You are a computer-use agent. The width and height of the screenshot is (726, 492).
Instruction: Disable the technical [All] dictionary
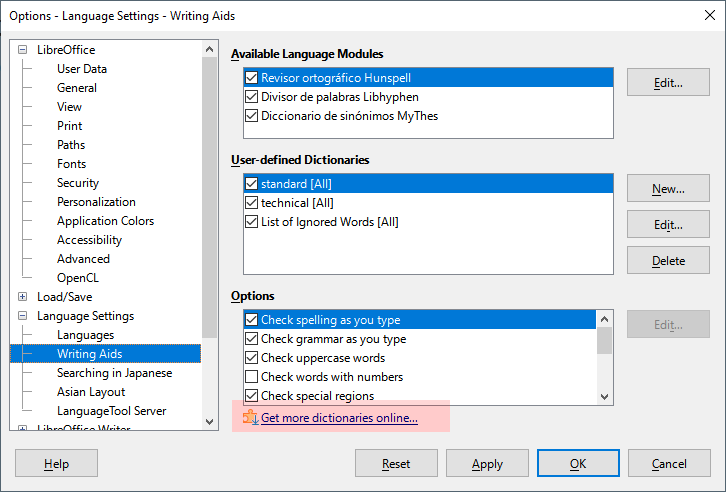251,203
